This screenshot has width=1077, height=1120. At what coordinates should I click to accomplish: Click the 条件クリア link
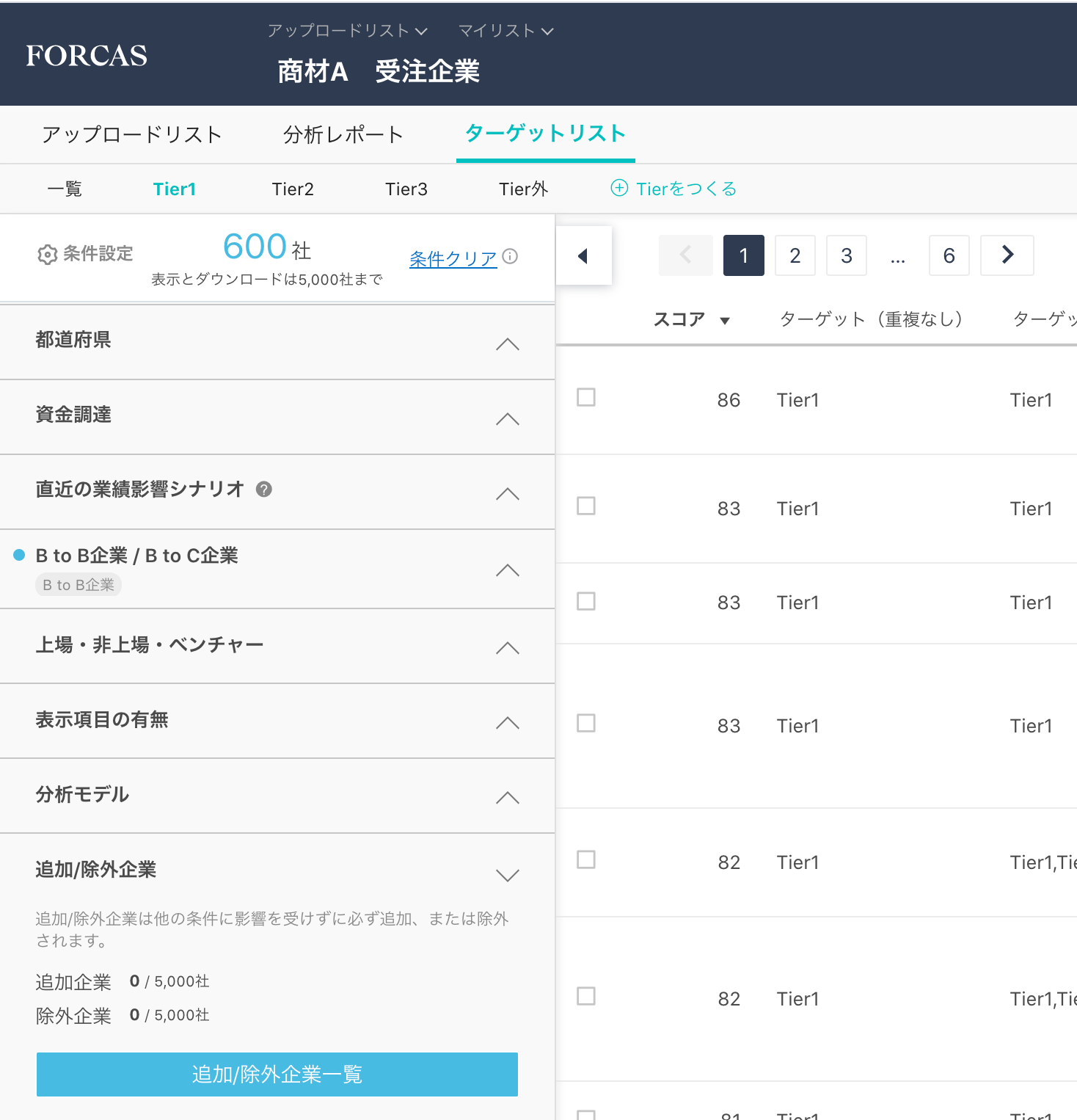point(453,258)
